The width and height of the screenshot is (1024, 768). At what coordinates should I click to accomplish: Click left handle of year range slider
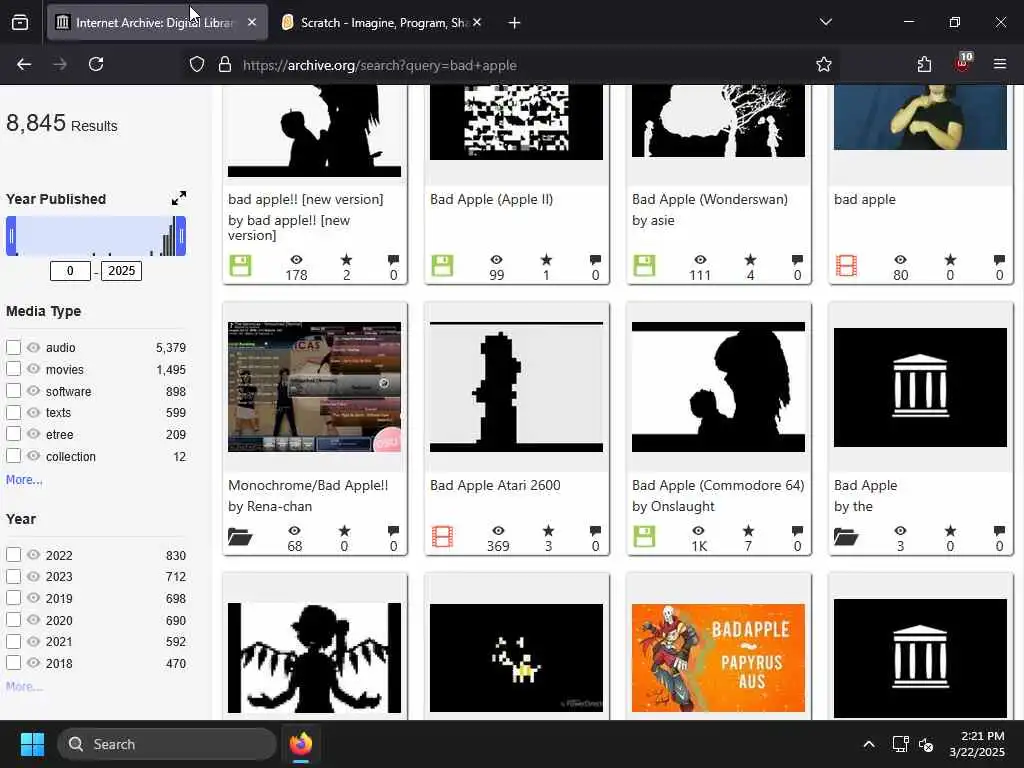click(x=11, y=236)
